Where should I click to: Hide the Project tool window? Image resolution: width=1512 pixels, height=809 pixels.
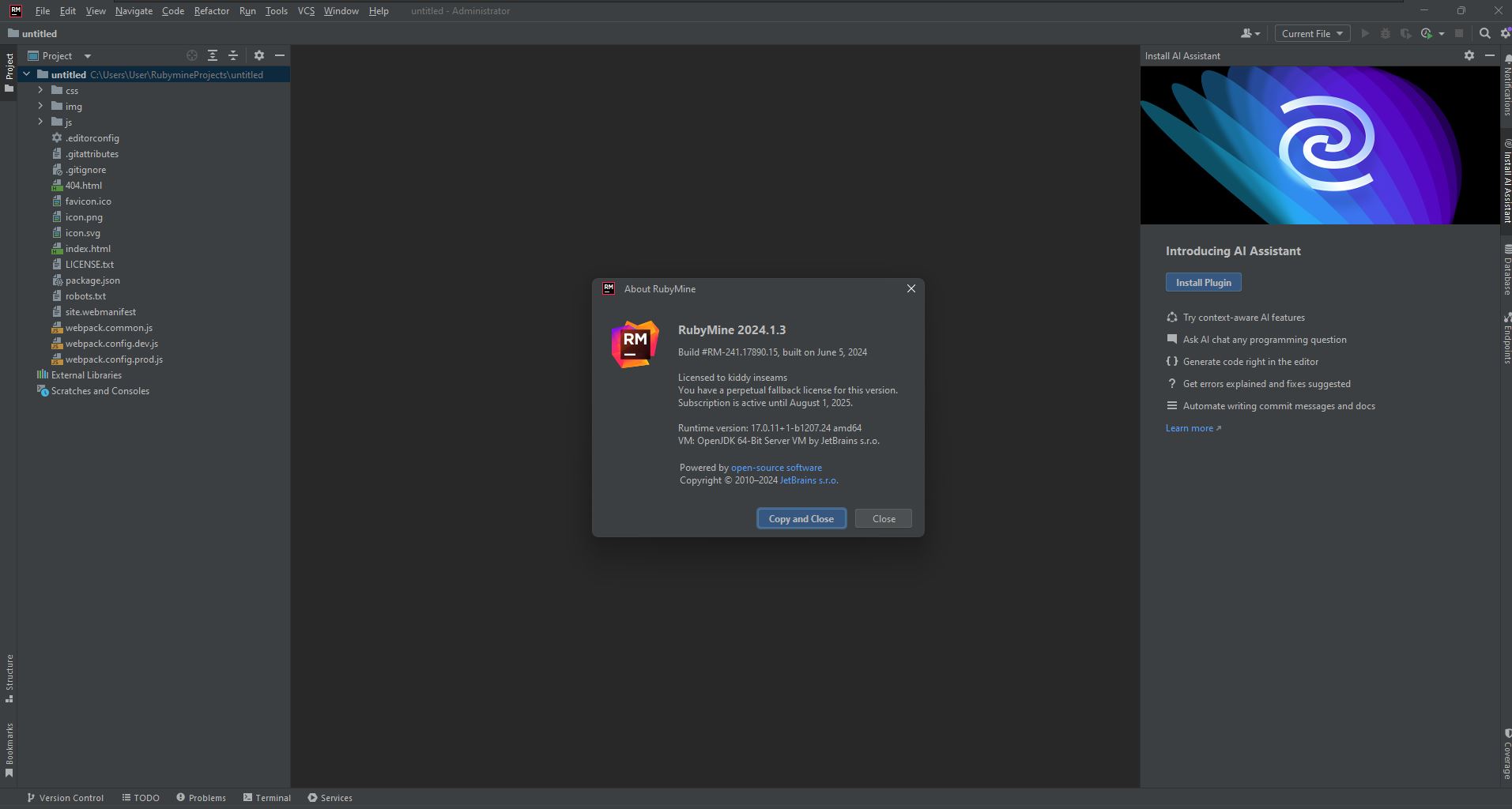pyautogui.click(x=279, y=55)
